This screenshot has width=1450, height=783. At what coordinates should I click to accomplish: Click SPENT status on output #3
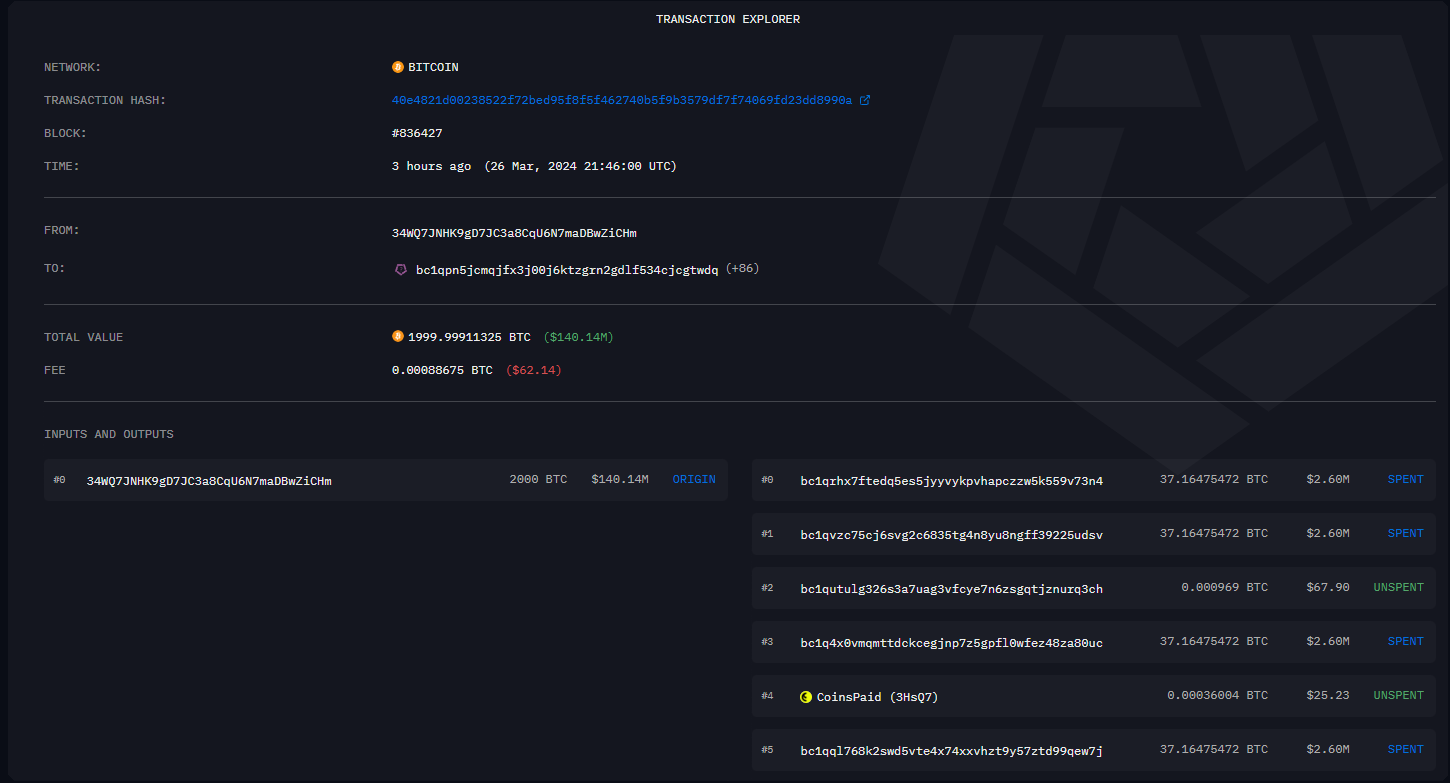tap(1405, 642)
